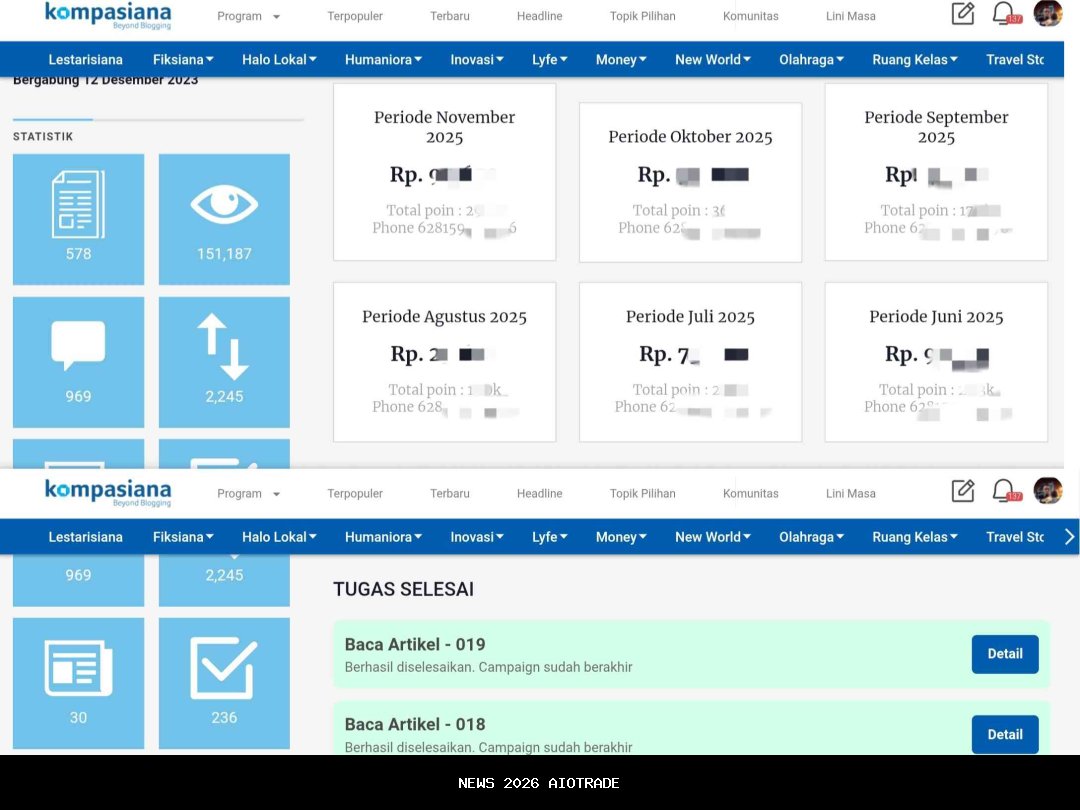Click the article count statistic icon
1080x810 pixels.
pos(78,218)
